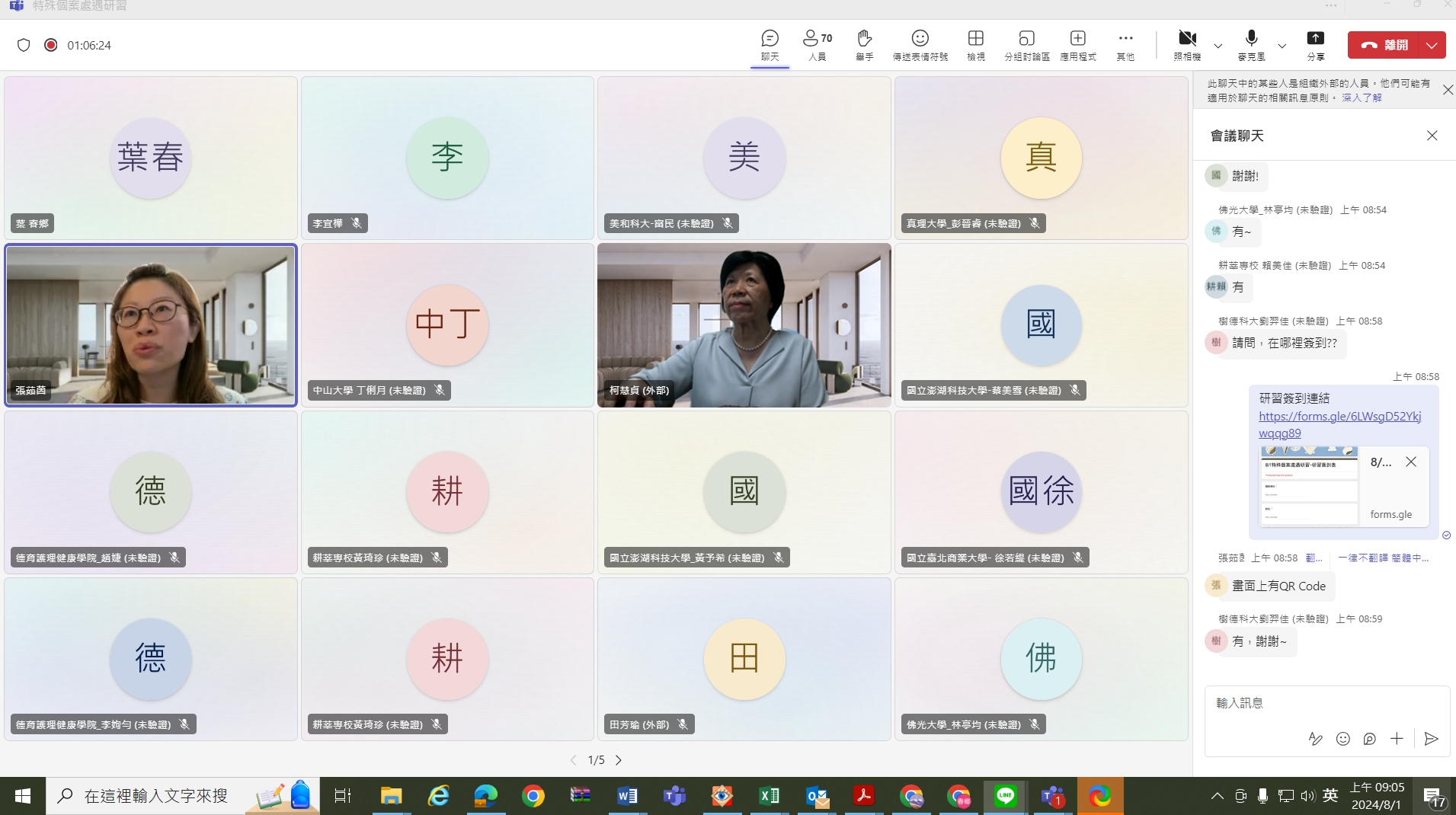Image resolution: width=1456 pixels, height=815 pixels.
Task: Click the taskbar search box
Action: (x=182, y=796)
